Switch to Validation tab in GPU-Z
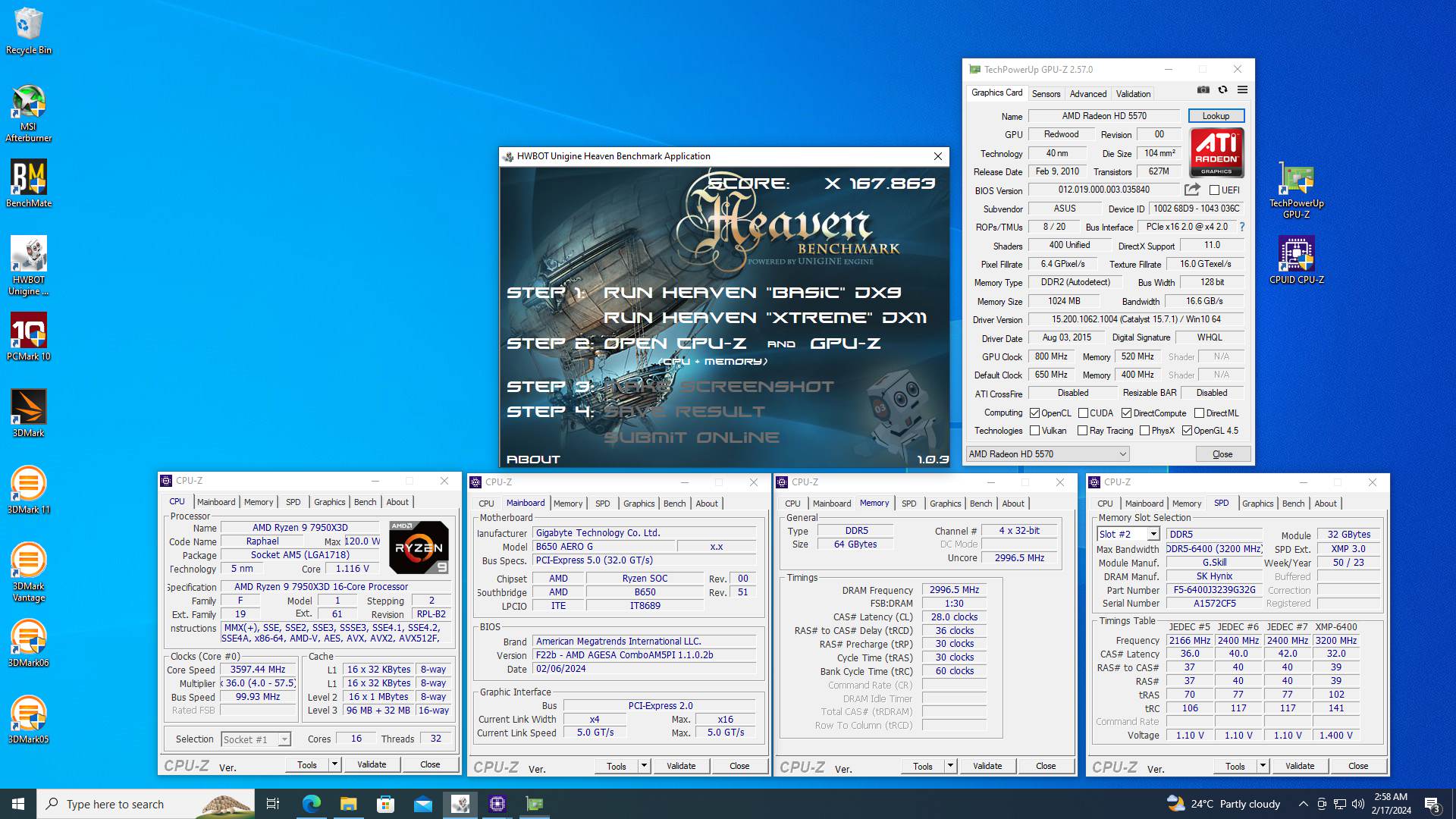This screenshot has width=1456, height=819. click(x=1133, y=93)
